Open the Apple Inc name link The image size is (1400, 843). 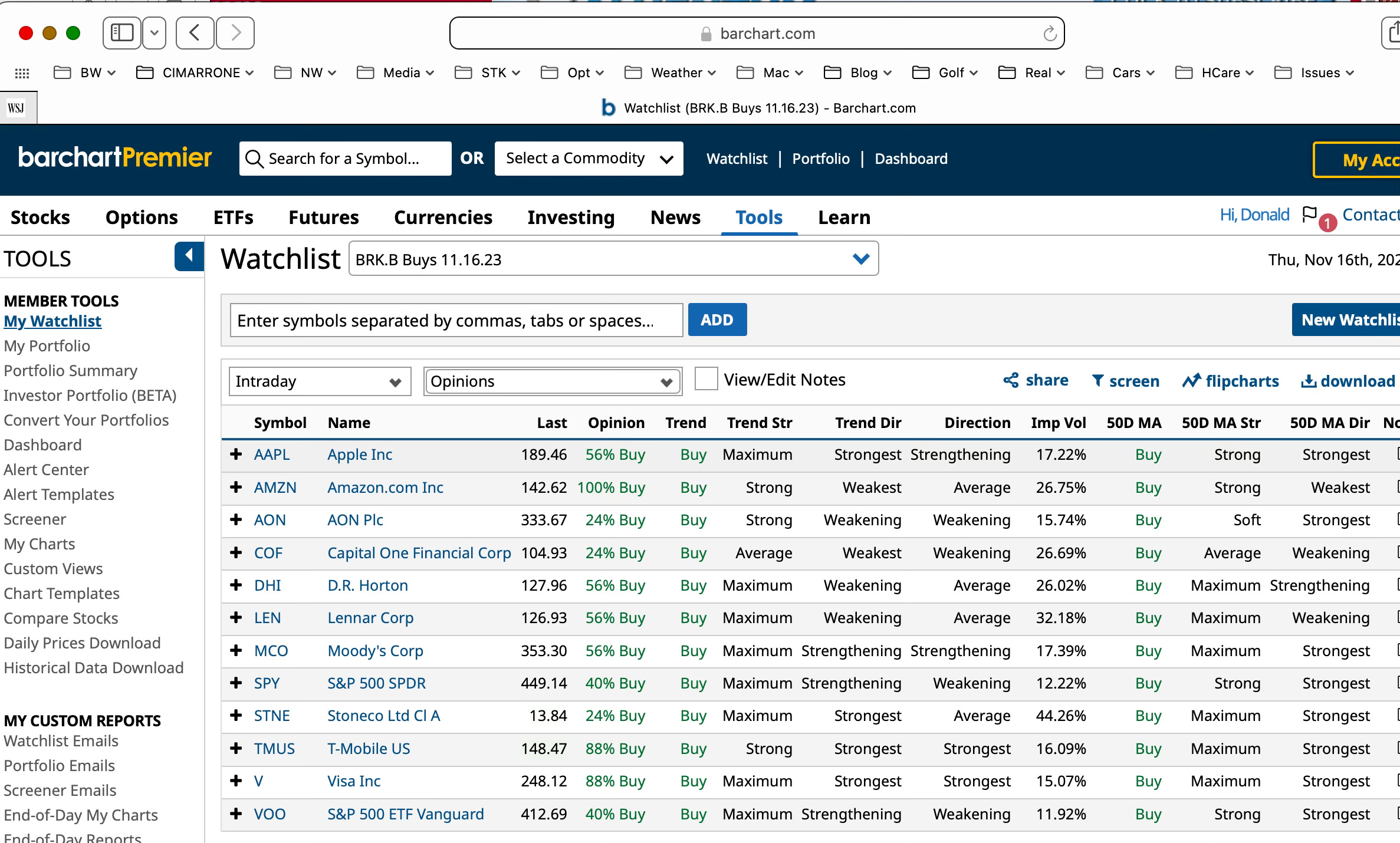[360, 455]
